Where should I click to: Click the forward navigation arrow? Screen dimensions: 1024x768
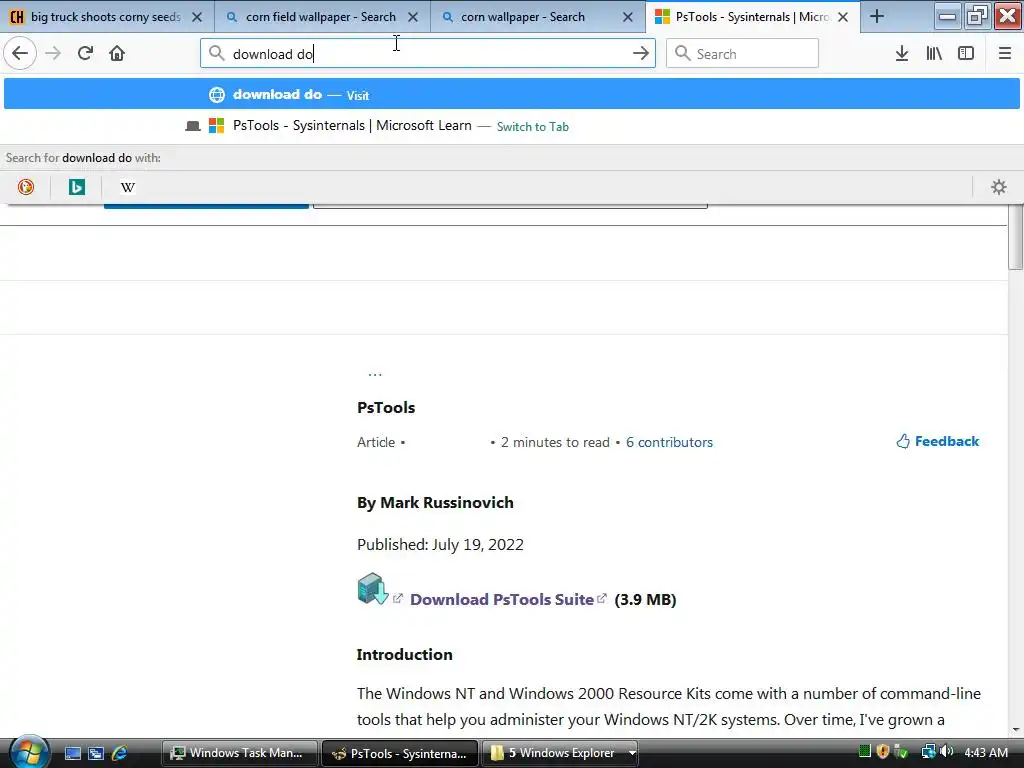(x=53, y=54)
